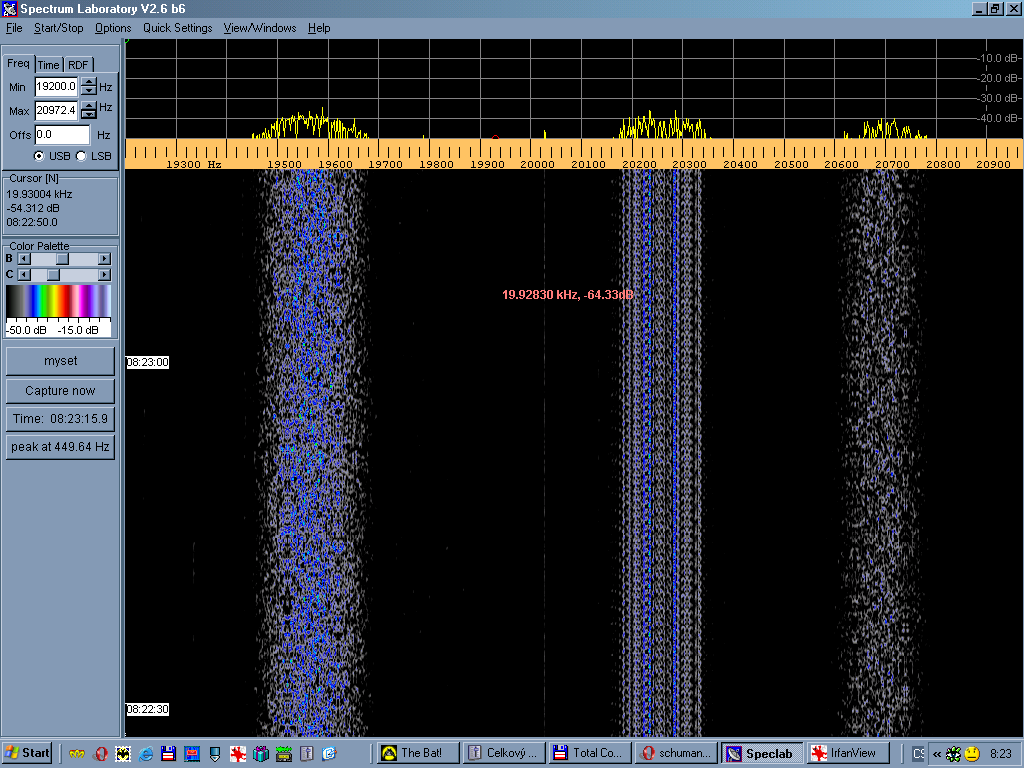
Task: Select the LSB radio button
Action: pos(81,156)
